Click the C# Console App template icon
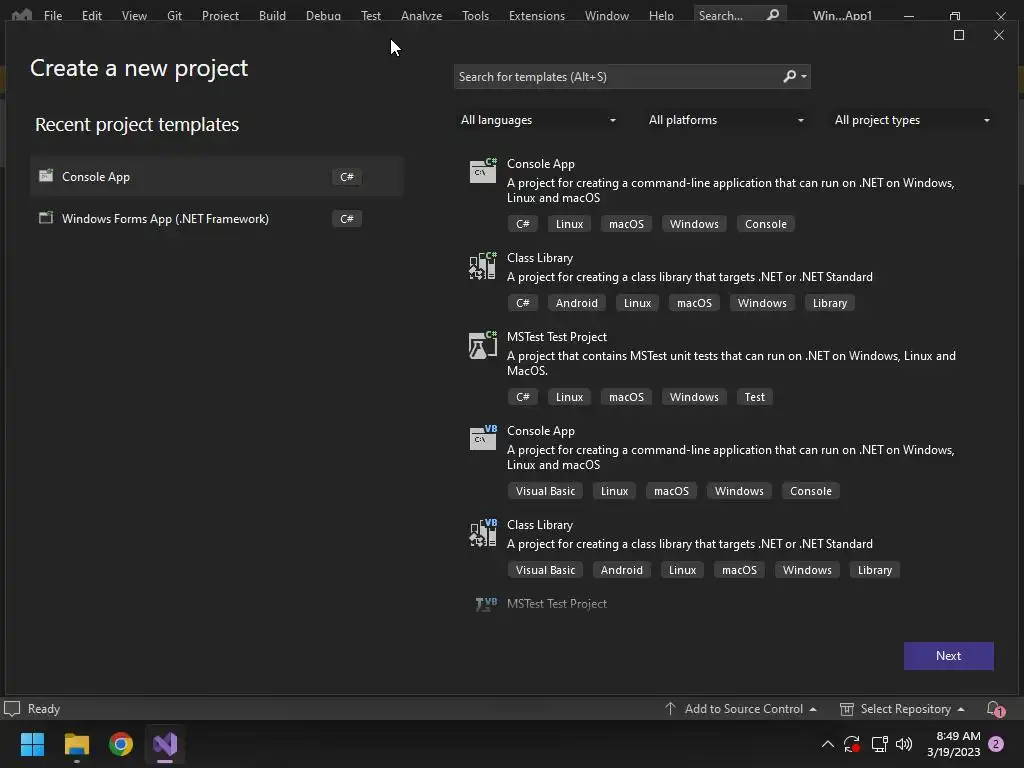Viewport: 1024px width, 768px height. coord(483,171)
